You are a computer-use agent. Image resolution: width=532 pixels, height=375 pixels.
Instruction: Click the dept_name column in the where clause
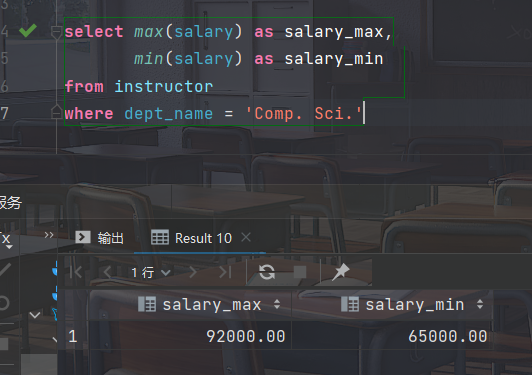(169, 113)
